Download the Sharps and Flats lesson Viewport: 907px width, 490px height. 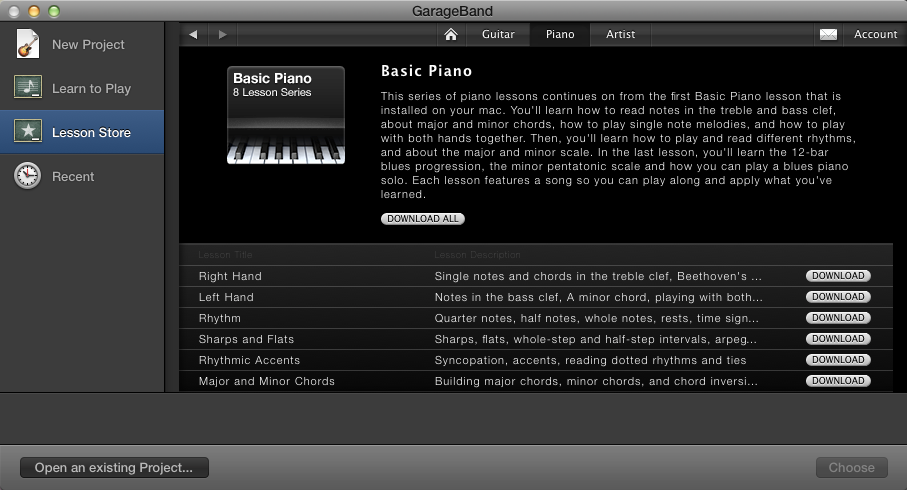tap(838, 339)
